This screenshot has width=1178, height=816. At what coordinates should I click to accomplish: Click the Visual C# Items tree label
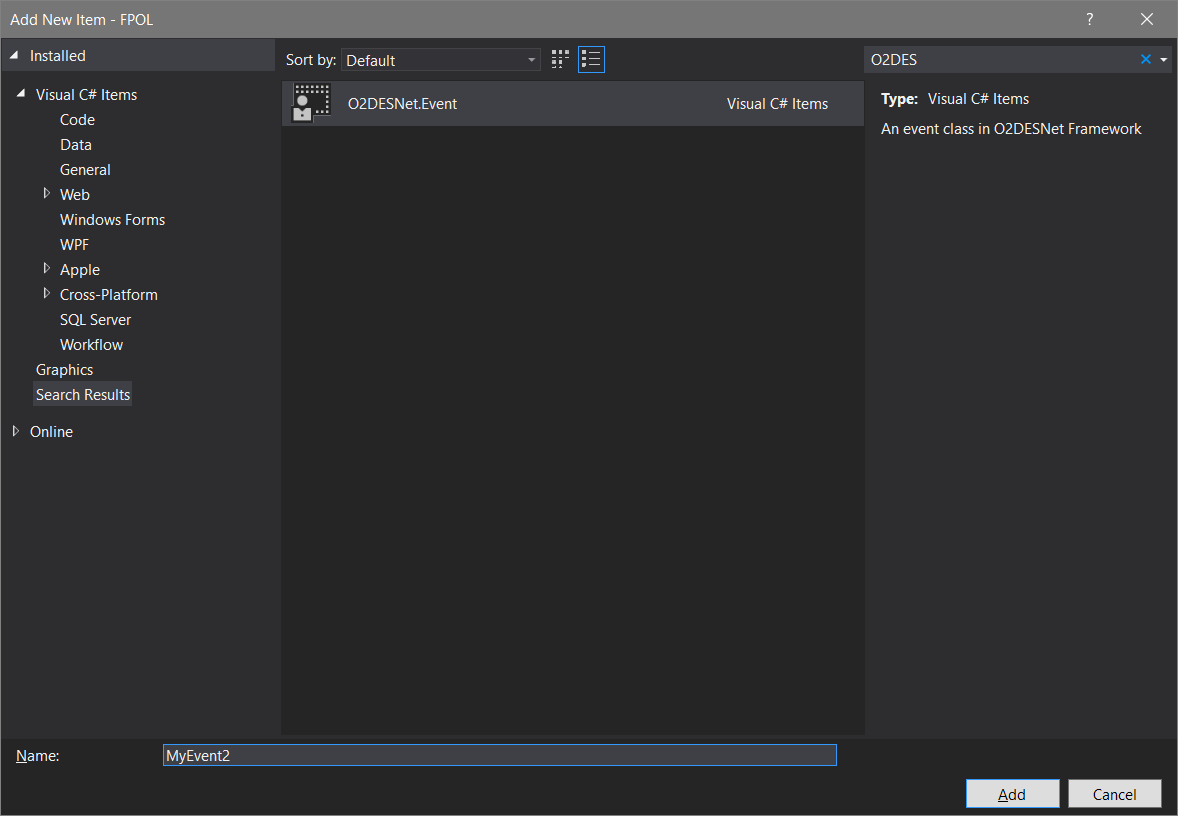(86, 95)
